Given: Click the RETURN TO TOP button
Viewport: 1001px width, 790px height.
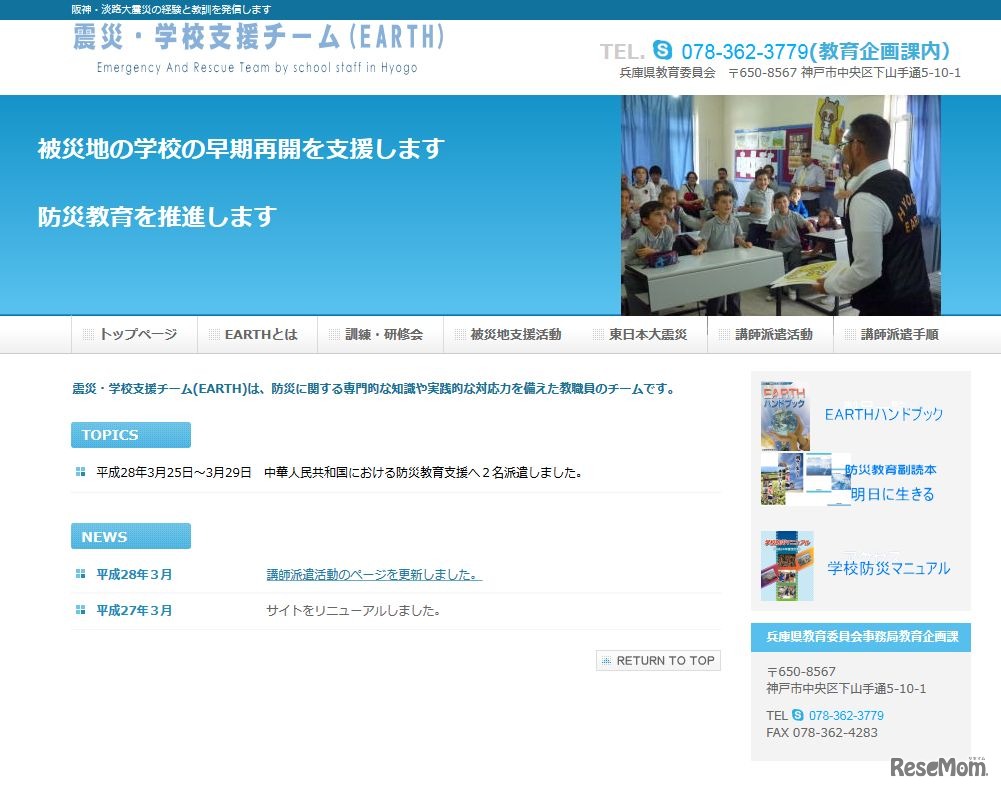Looking at the screenshot, I should click(x=658, y=660).
